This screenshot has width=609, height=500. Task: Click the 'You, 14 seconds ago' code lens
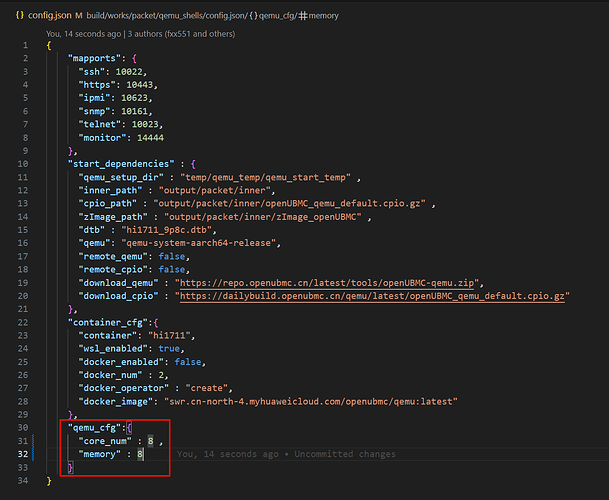(77, 33)
